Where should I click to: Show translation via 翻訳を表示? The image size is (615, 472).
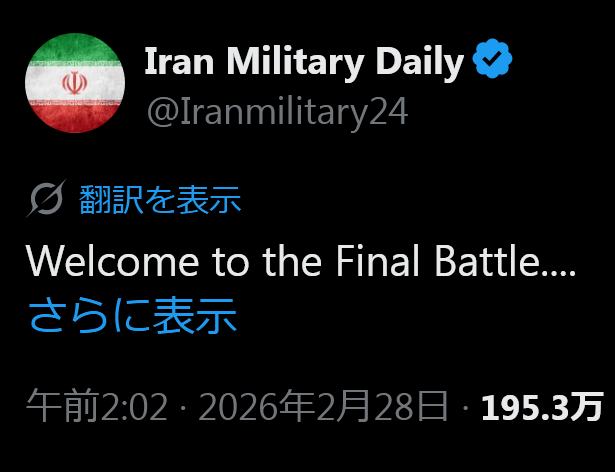click(x=160, y=200)
